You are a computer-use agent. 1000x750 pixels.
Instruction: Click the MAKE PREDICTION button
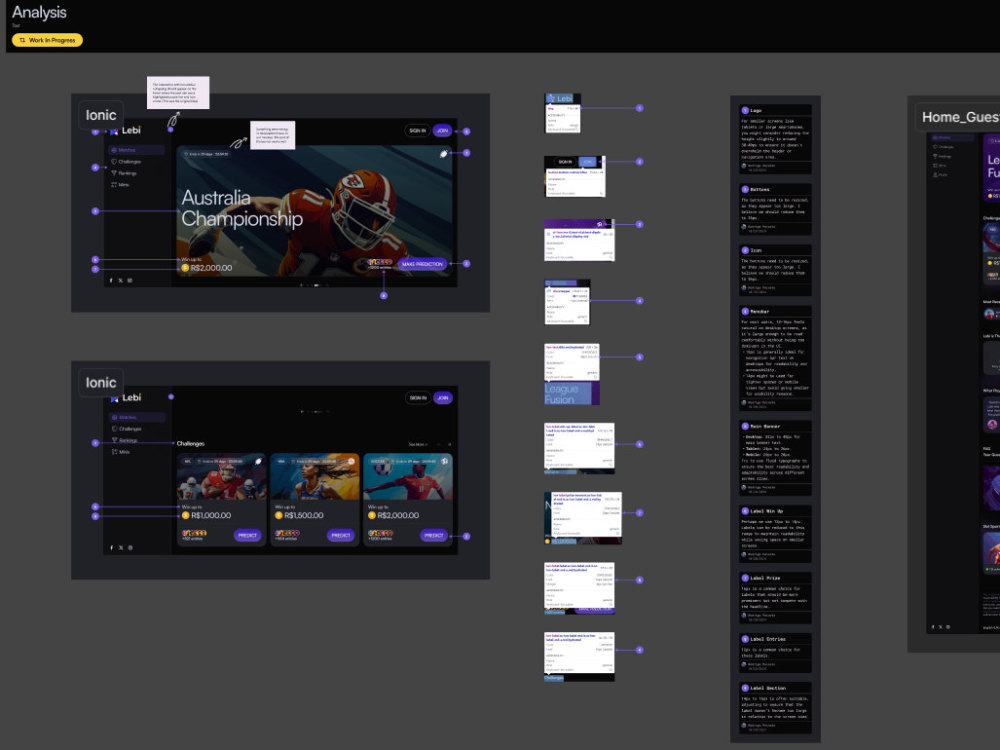422,264
